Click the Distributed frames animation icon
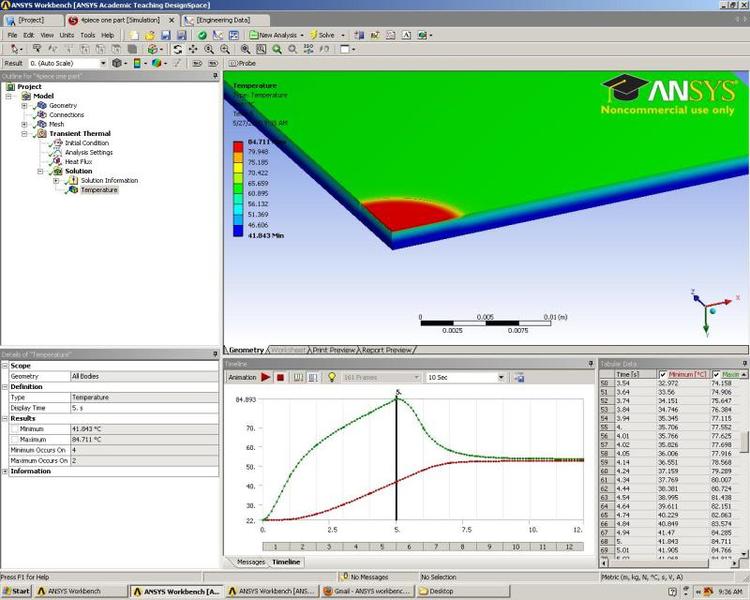The width and height of the screenshot is (750, 600). point(298,378)
